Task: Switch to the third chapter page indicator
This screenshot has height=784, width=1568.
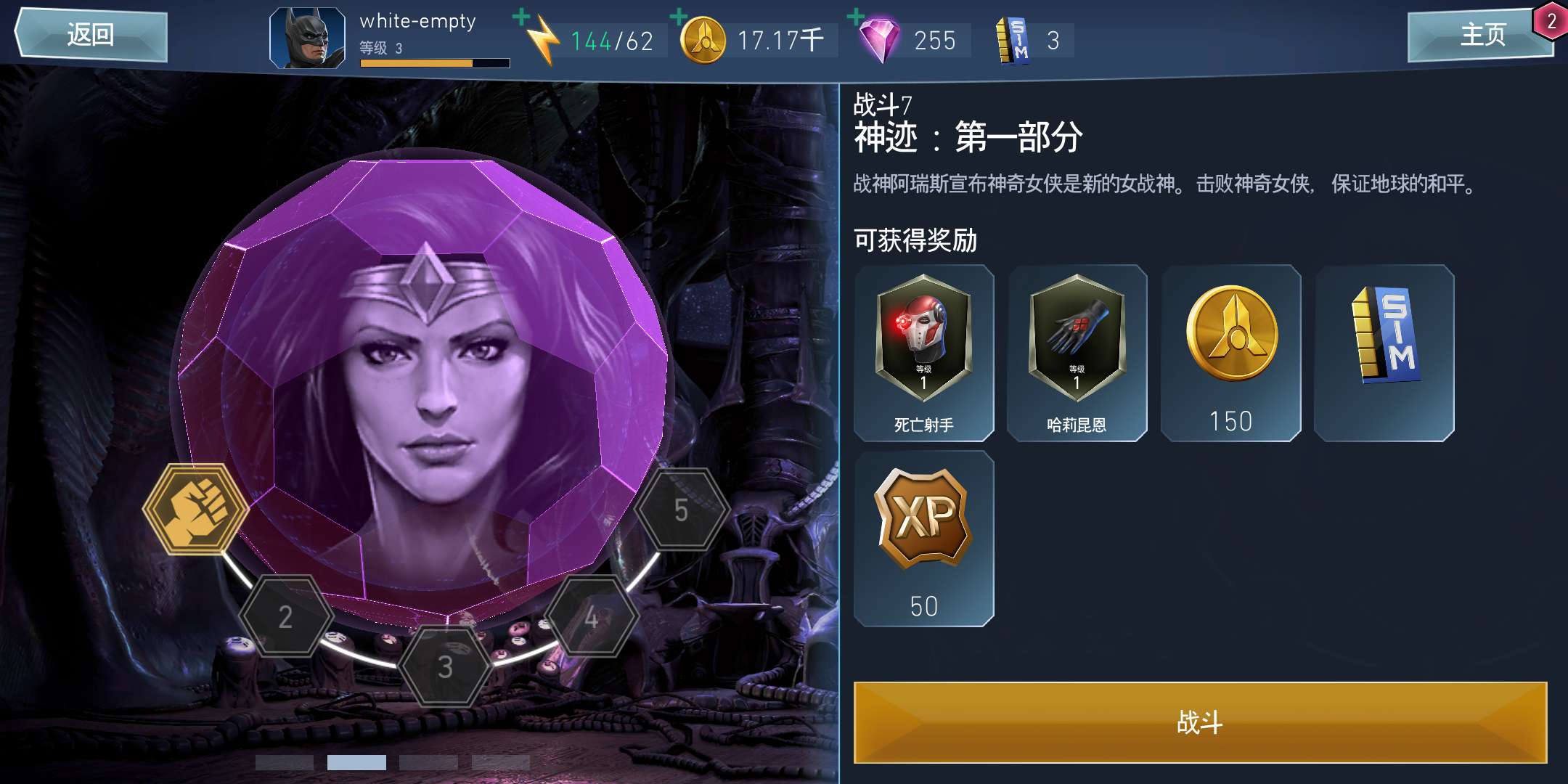Action: point(428,762)
